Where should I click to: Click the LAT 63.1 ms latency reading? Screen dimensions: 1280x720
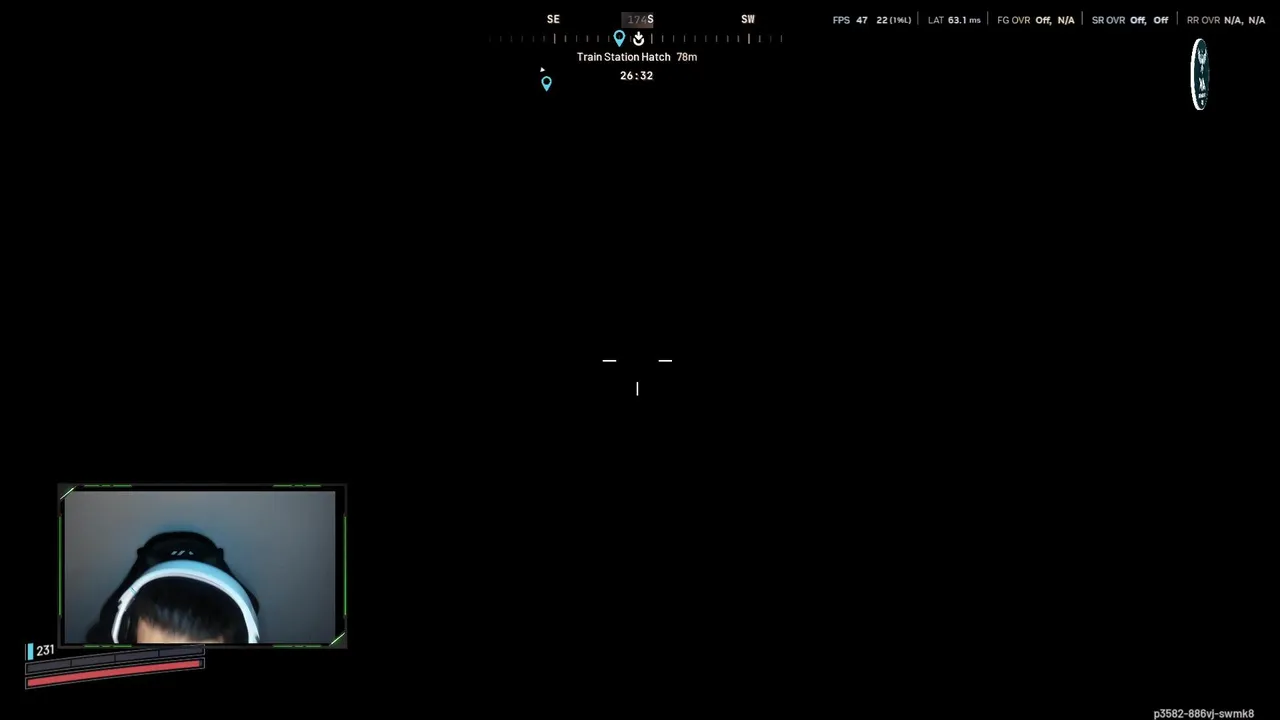pyautogui.click(x=954, y=20)
